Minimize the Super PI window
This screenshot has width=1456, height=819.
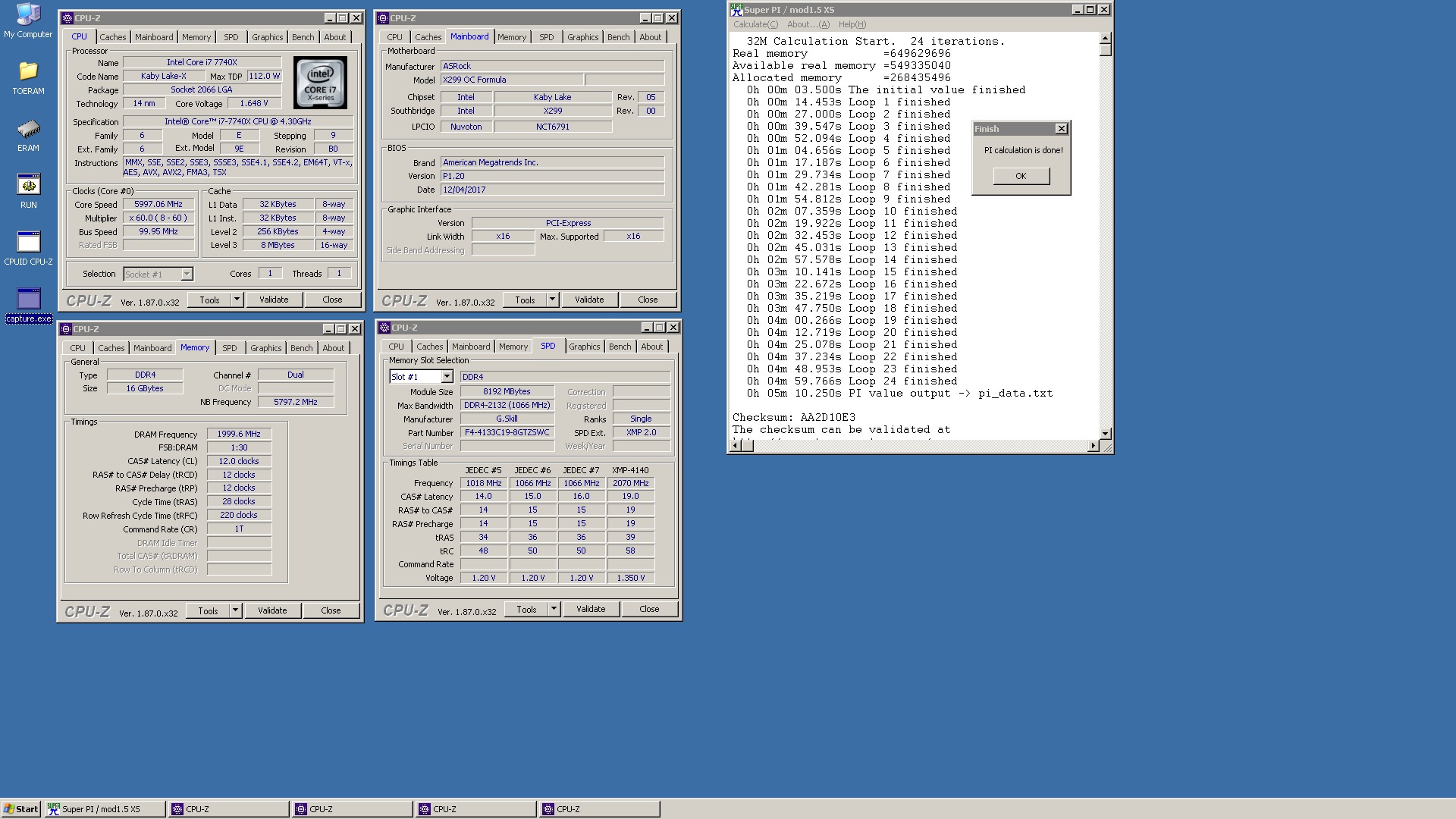coord(1078,10)
